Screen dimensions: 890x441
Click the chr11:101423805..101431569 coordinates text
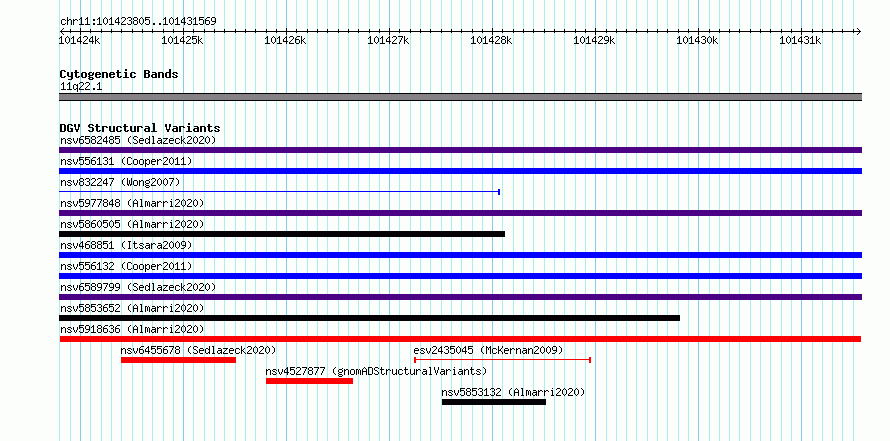coord(138,22)
